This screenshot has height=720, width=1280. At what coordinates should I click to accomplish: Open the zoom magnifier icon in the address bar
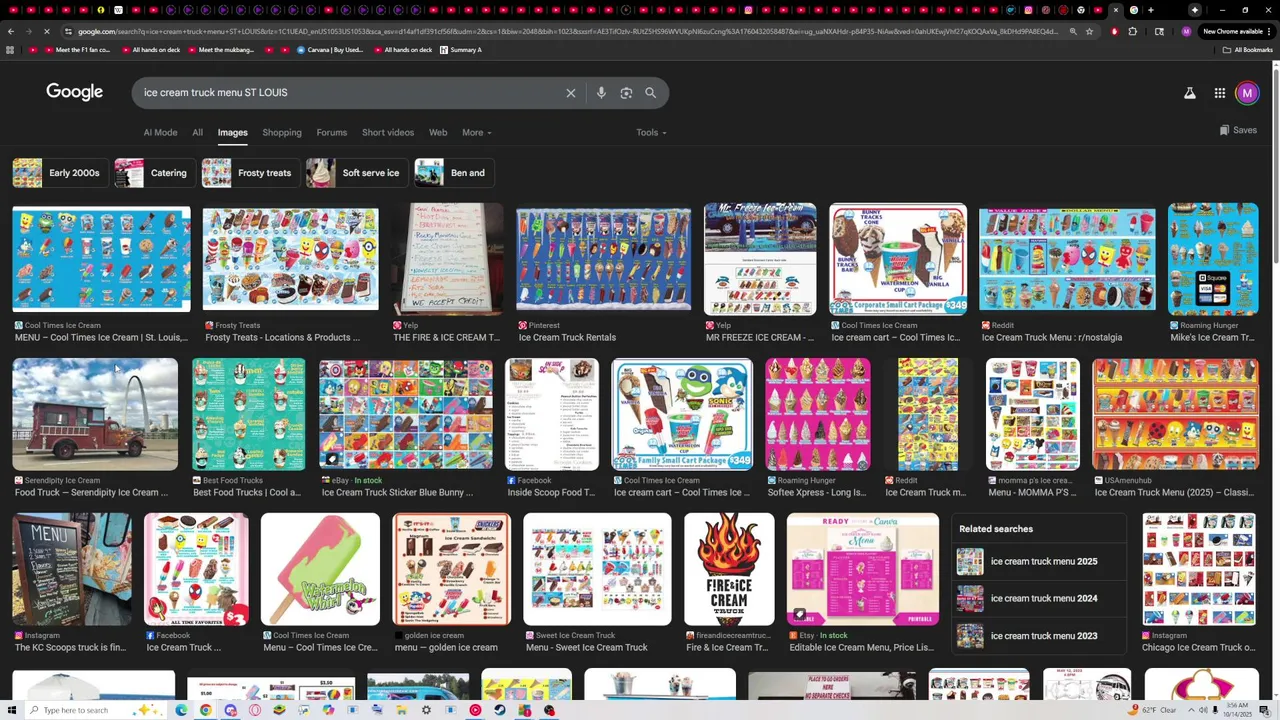[x=1073, y=31]
